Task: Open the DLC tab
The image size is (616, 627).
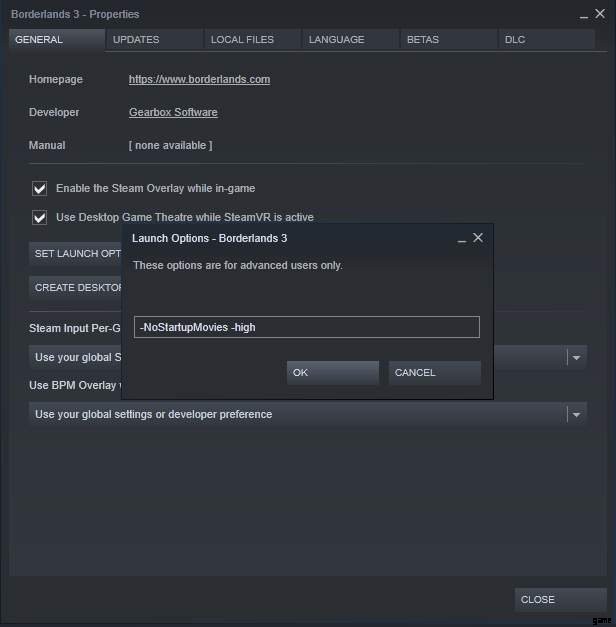Action: 546,39
